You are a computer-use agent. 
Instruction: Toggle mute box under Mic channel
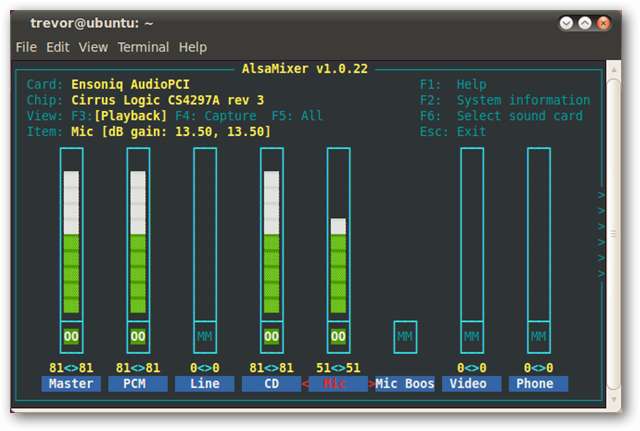click(x=338, y=337)
